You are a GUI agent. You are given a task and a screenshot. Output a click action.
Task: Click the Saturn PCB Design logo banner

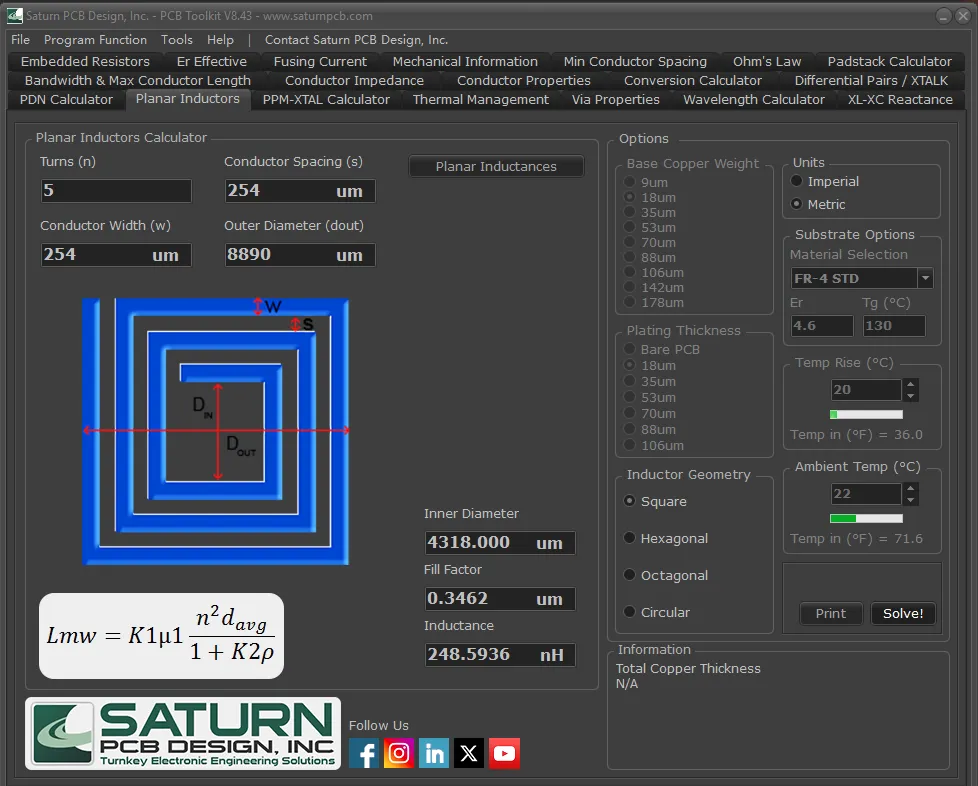183,734
